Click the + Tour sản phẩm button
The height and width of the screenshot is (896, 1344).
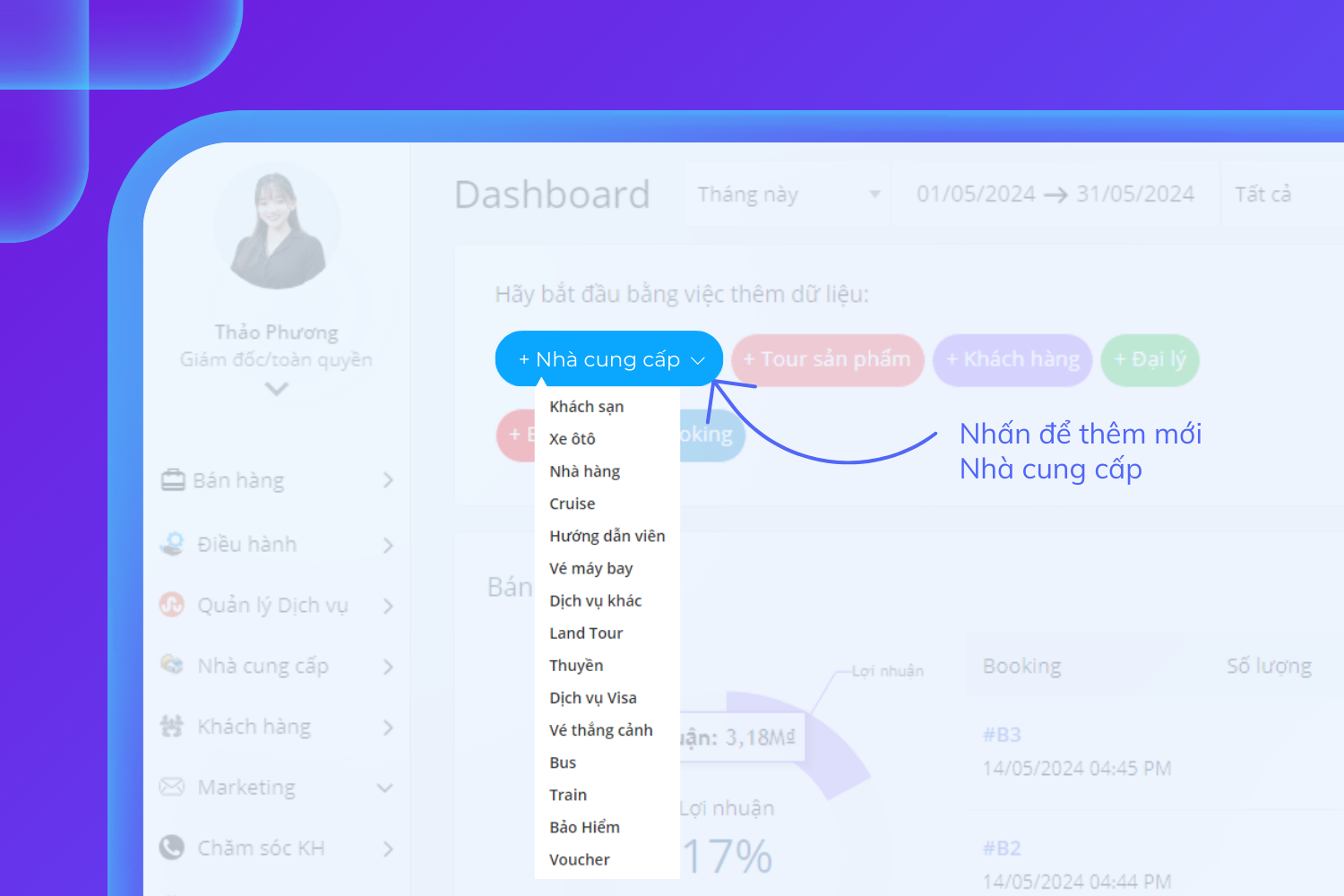click(828, 360)
